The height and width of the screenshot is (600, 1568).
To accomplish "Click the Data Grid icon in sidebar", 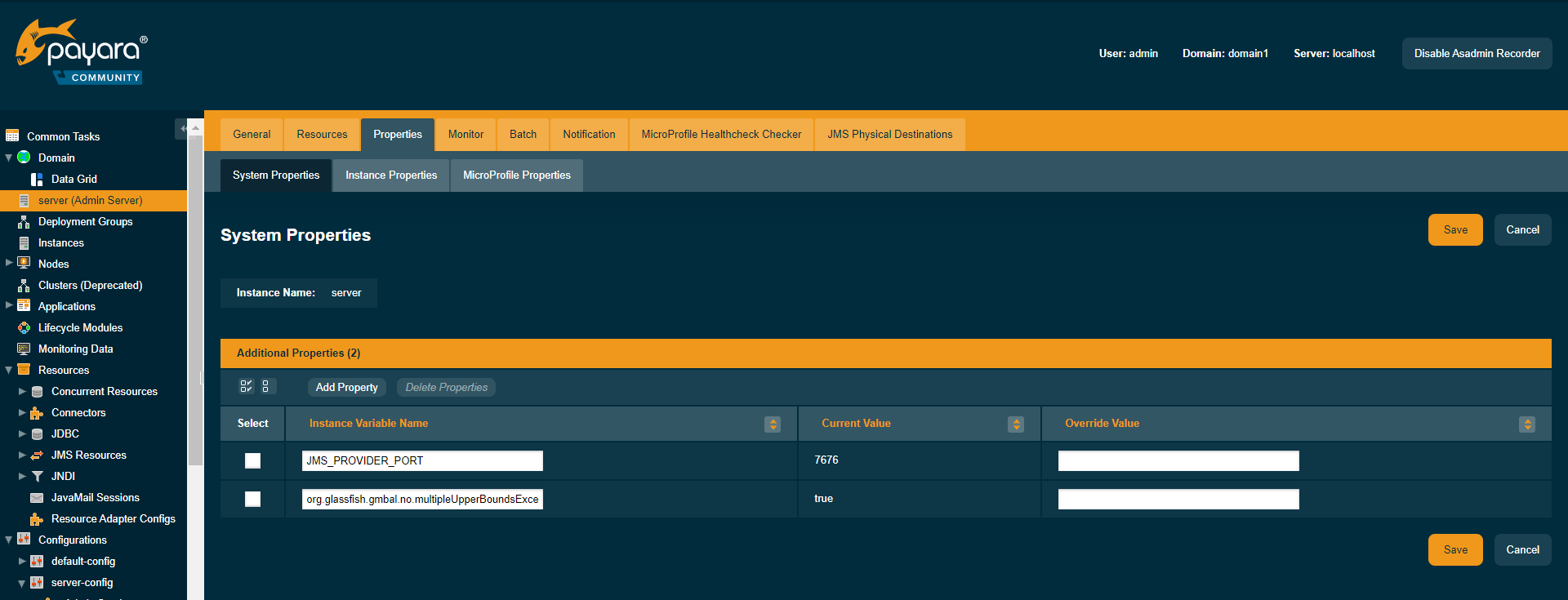I will point(37,180).
